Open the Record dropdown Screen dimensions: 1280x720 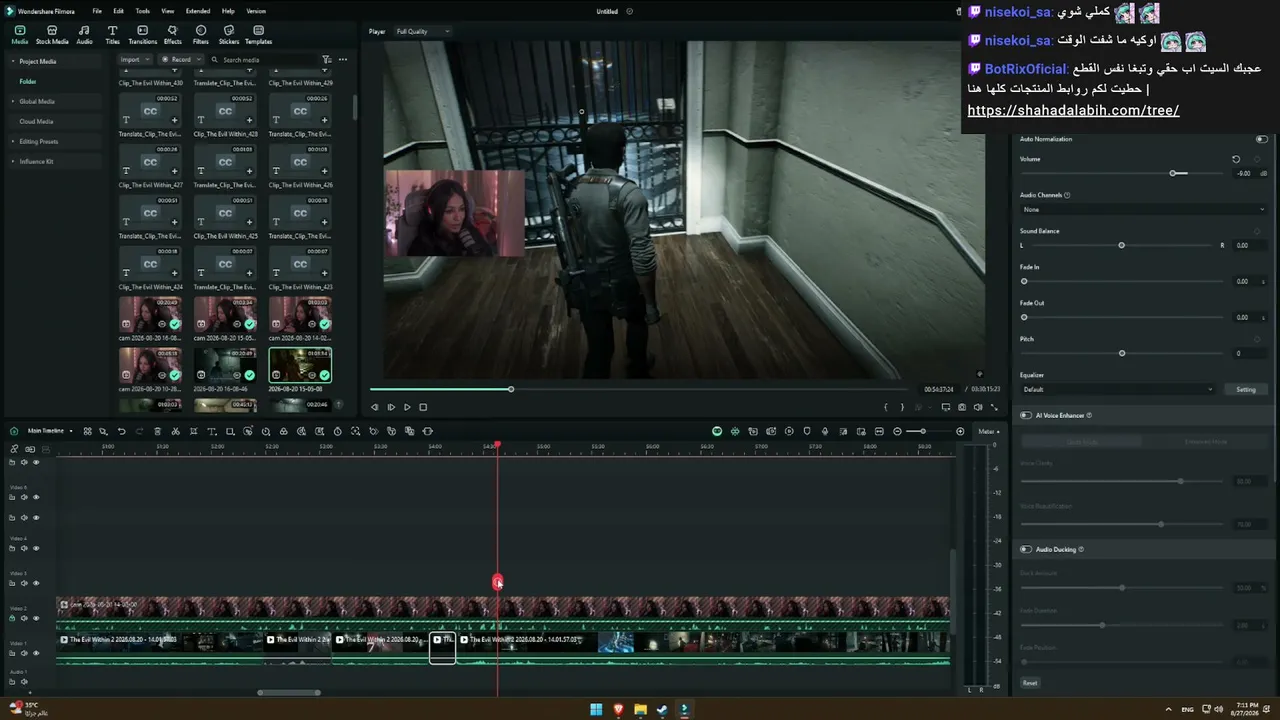(x=180, y=60)
